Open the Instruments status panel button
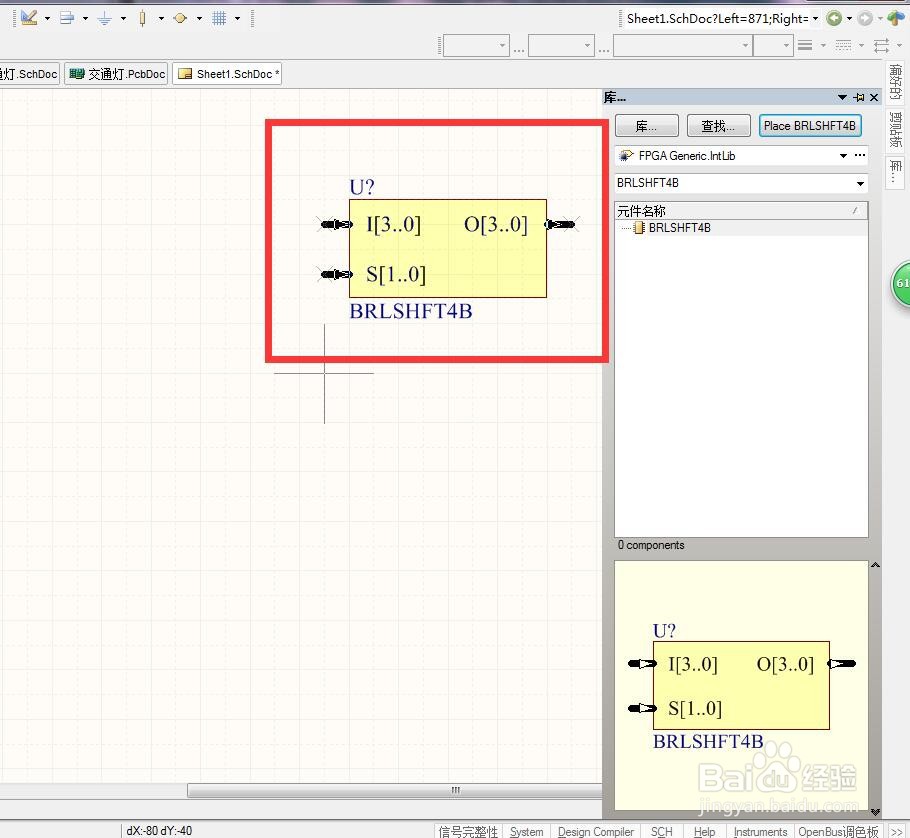Image resolution: width=910 pixels, height=838 pixels. pyautogui.click(x=760, y=831)
